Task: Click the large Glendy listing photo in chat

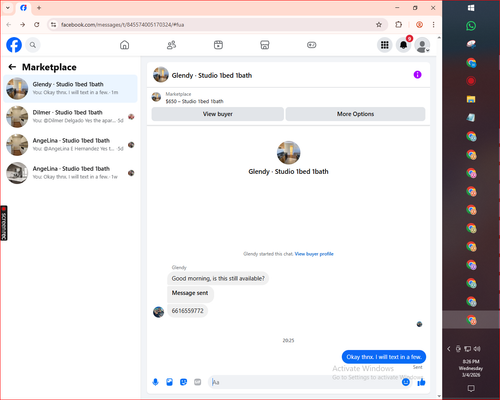Action: click(288, 153)
